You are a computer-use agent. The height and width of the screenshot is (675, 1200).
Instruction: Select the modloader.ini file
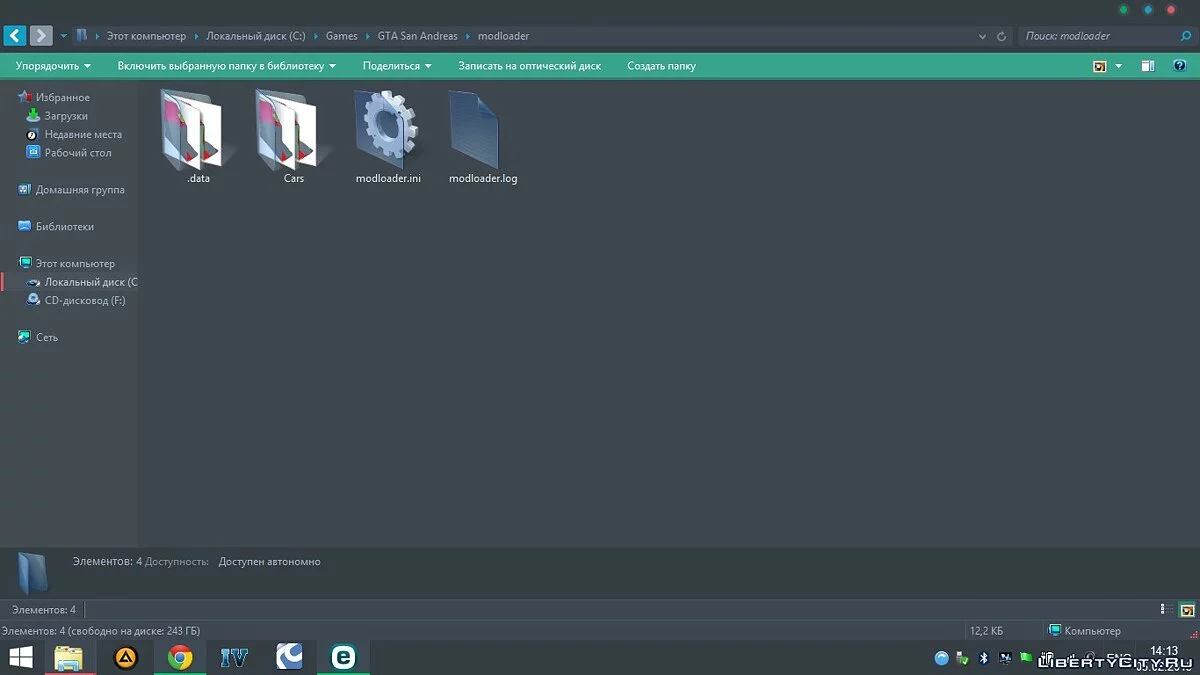point(388,137)
